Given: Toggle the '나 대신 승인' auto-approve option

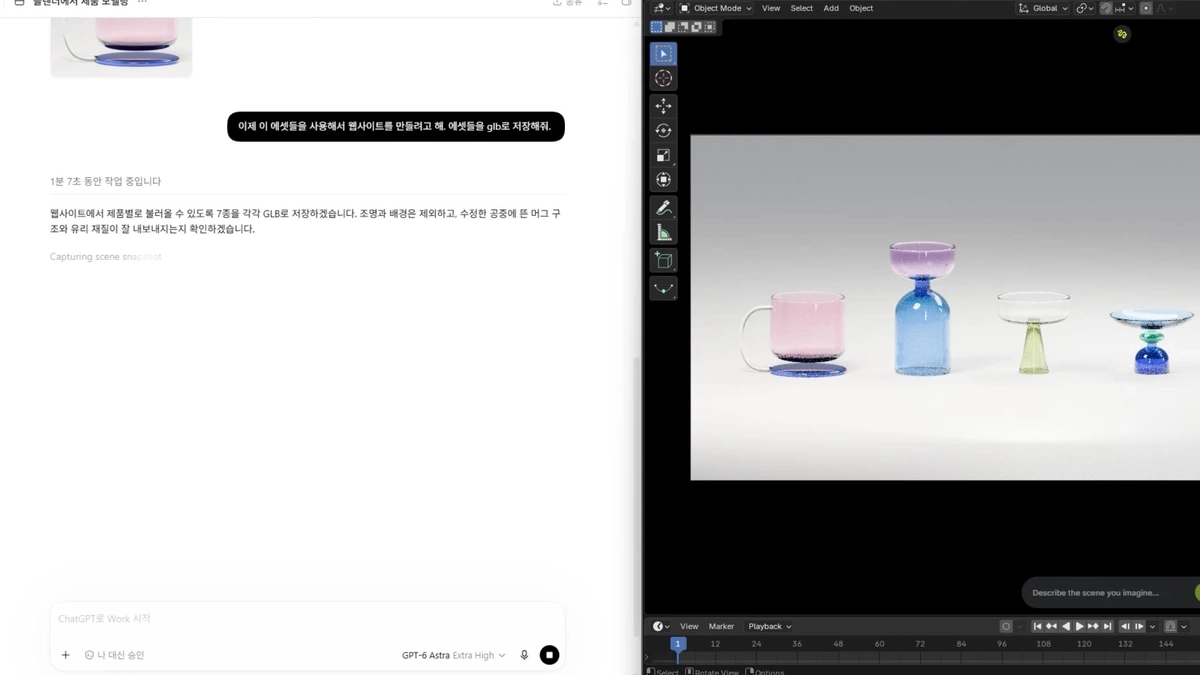Looking at the screenshot, I should tap(115, 655).
